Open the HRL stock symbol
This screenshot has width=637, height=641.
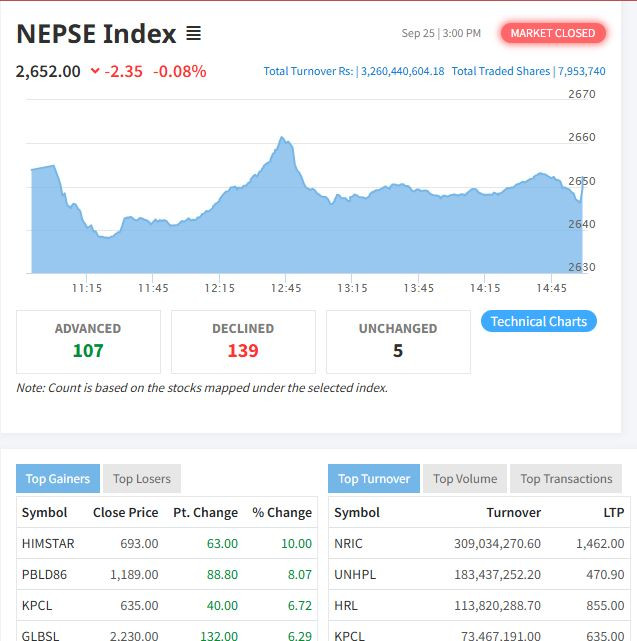click(347, 606)
